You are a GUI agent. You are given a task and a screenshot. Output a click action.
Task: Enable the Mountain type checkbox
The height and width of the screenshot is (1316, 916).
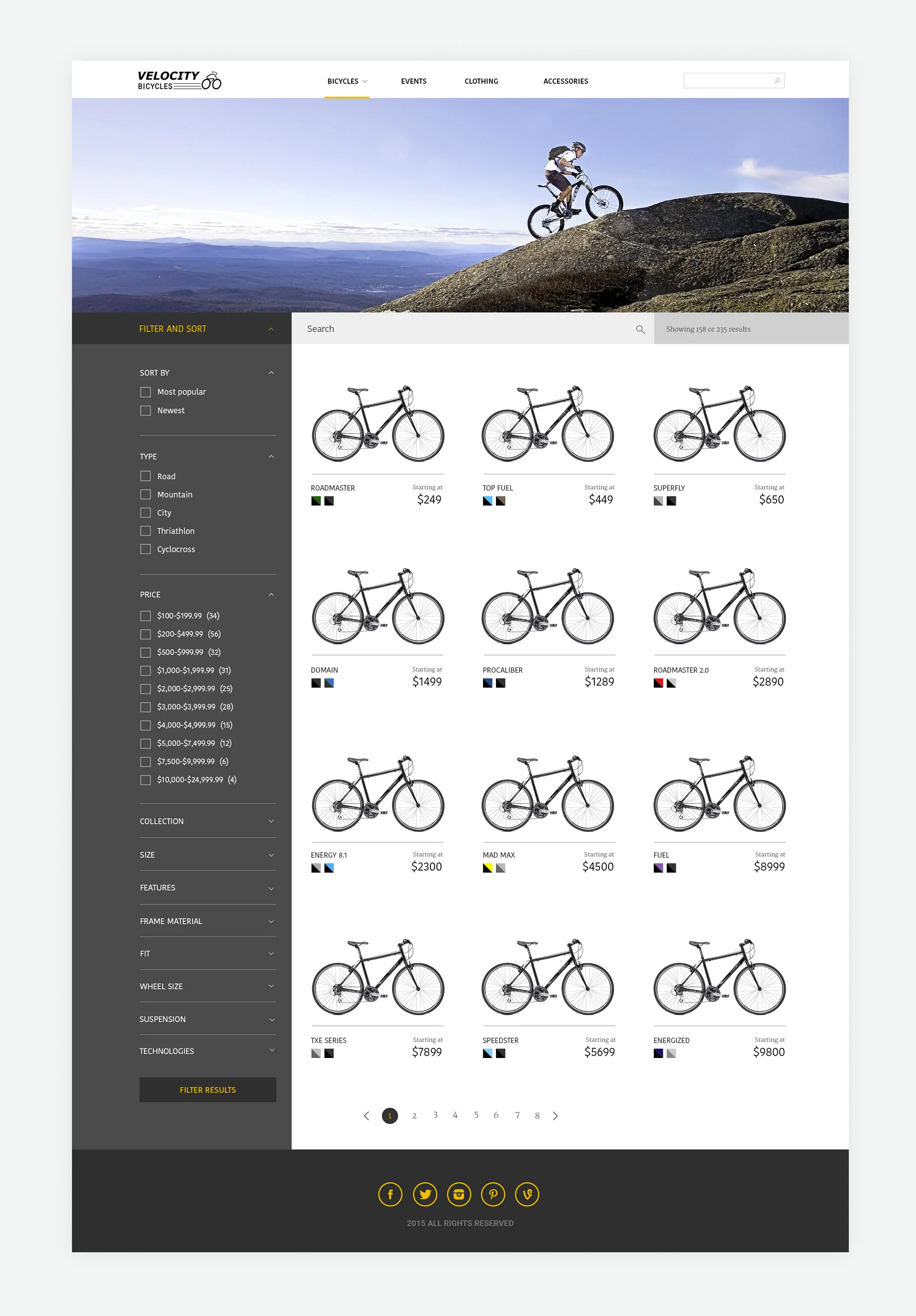click(x=146, y=495)
